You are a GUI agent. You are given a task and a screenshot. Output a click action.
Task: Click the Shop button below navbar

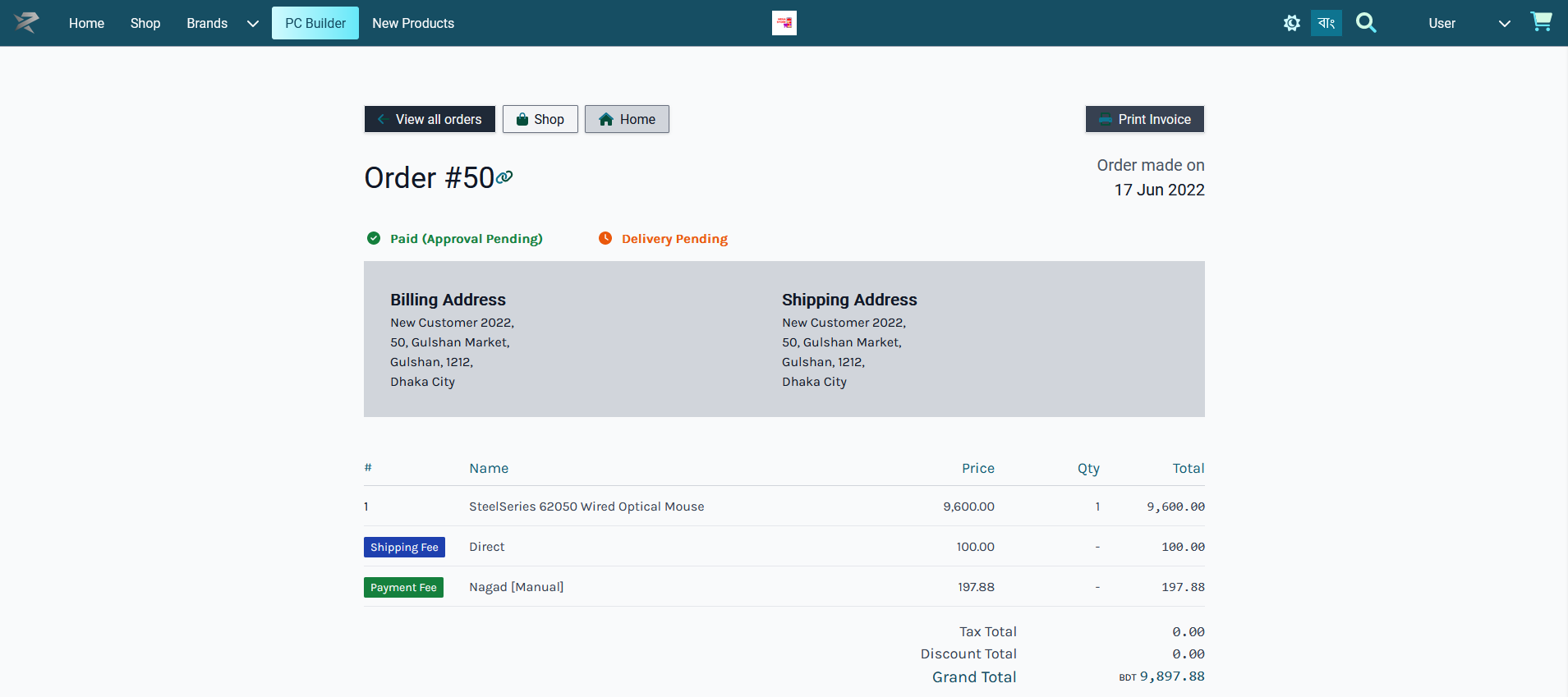point(540,119)
